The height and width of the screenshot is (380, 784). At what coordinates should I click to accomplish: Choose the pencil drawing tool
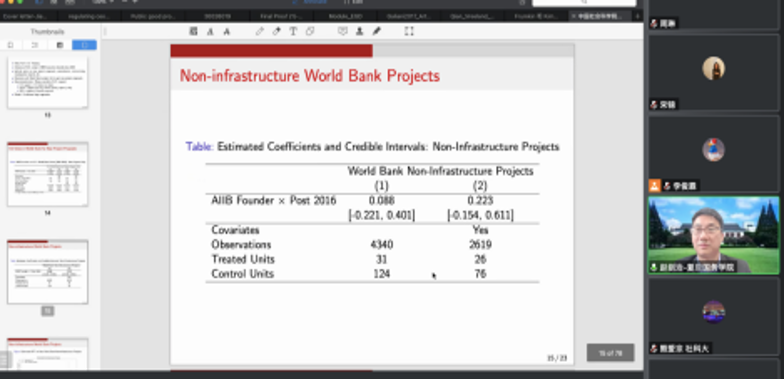click(260, 32)
